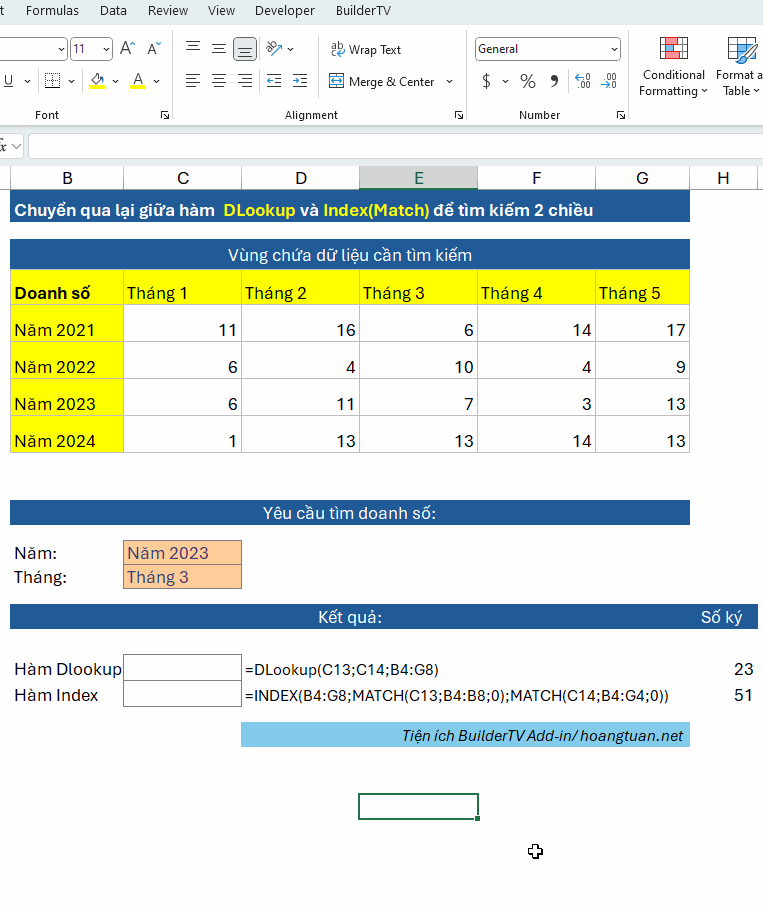Open Borders dropdown arrow

click(x=71, y=81)
